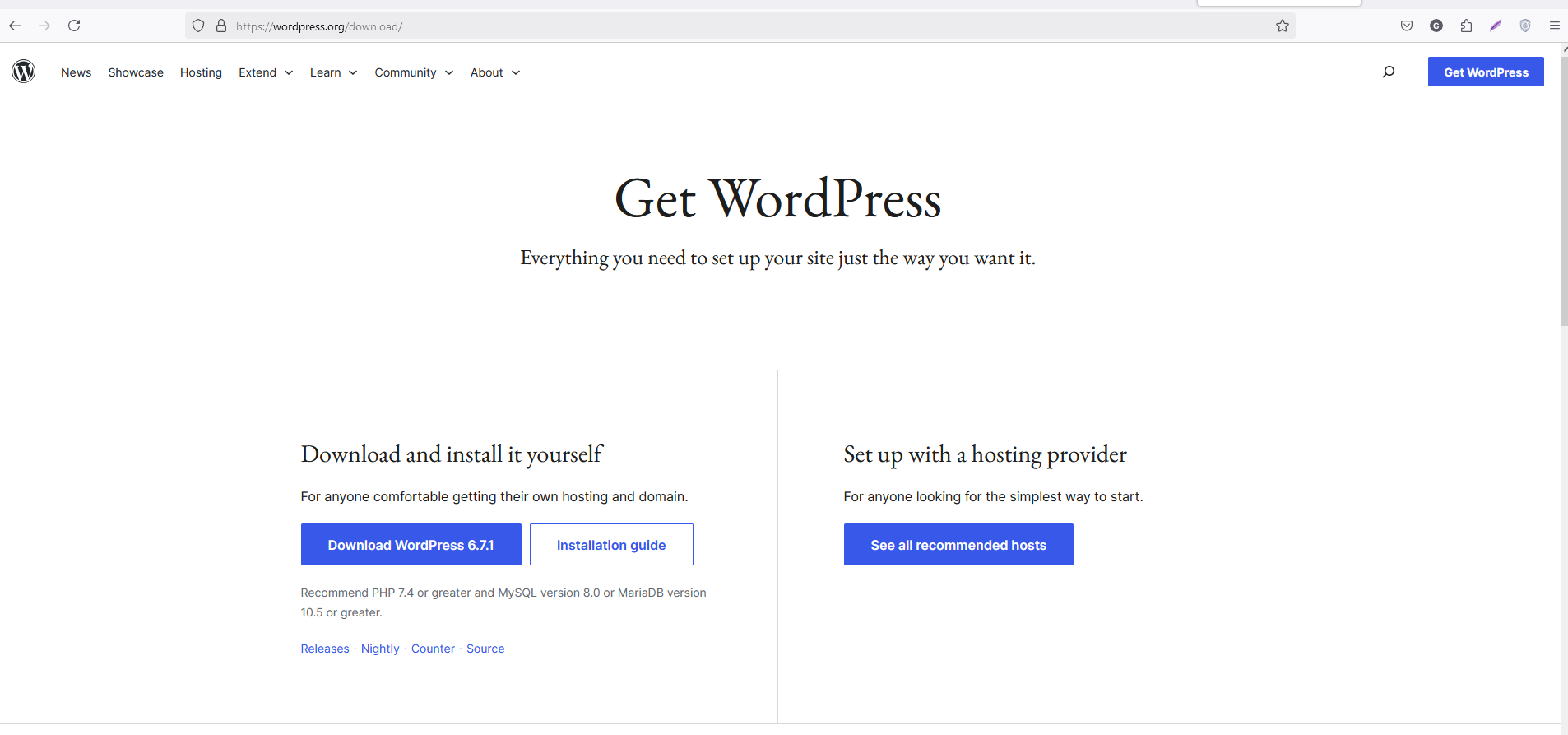1568x735 pixels.
Task: Click the Extend menu label
Action: [257, 72]
